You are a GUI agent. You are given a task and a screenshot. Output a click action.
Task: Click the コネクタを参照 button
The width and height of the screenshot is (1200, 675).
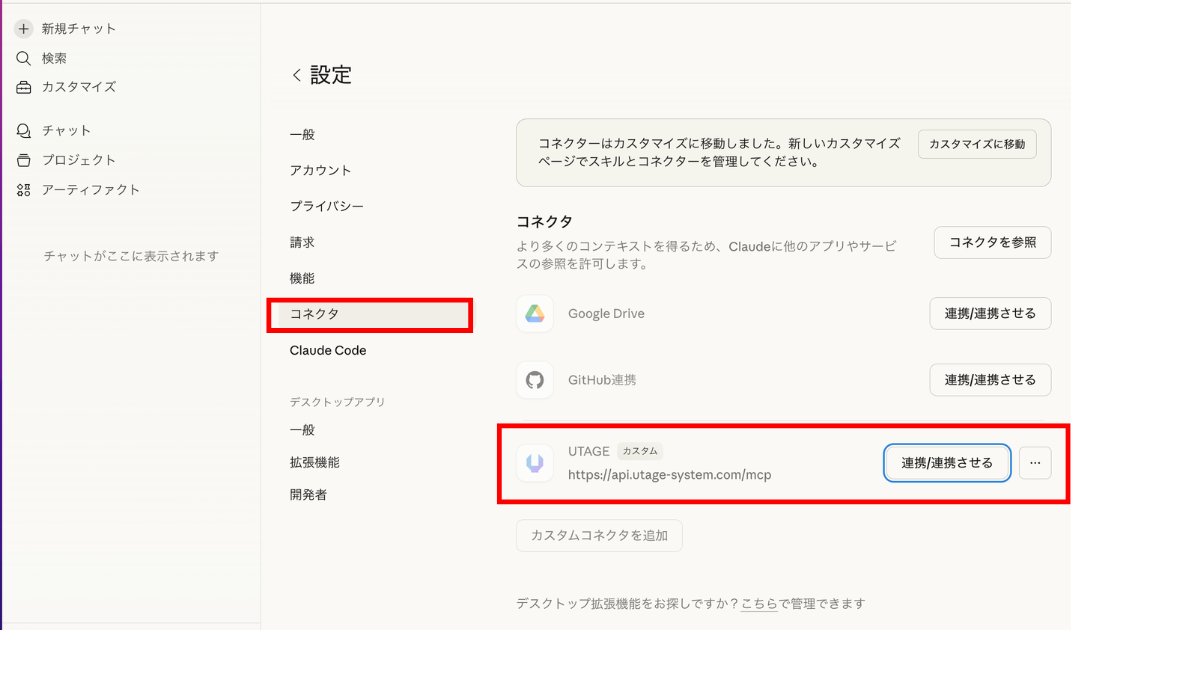[992, 242]
